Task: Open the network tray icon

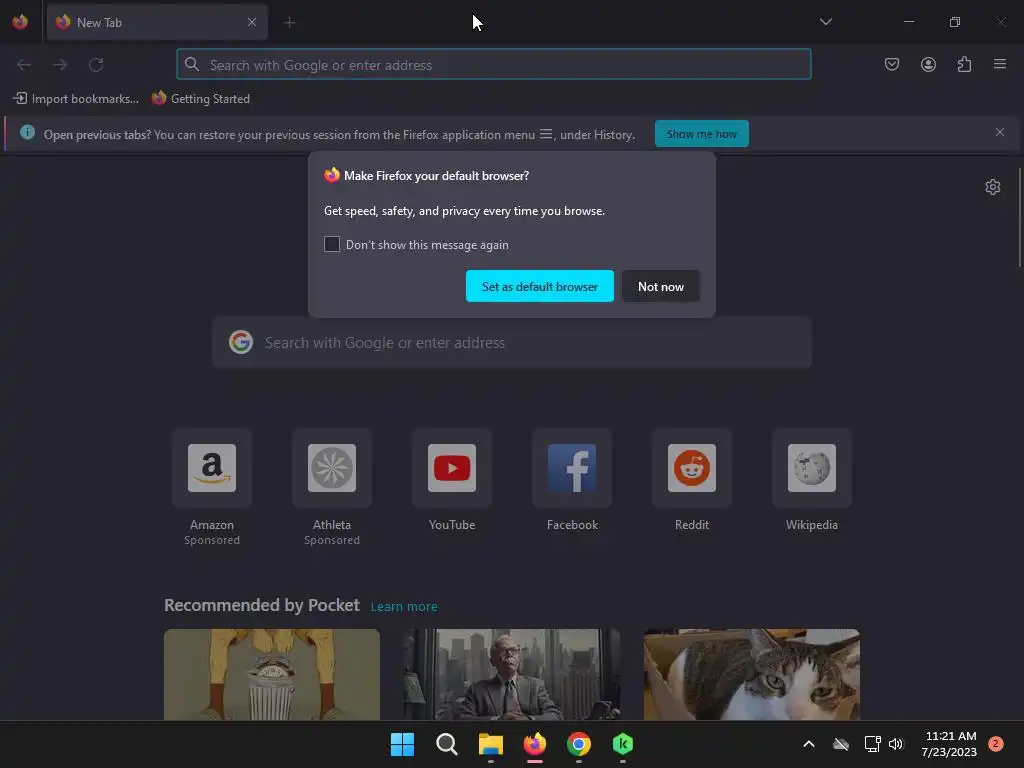Action: coord(872,744)
